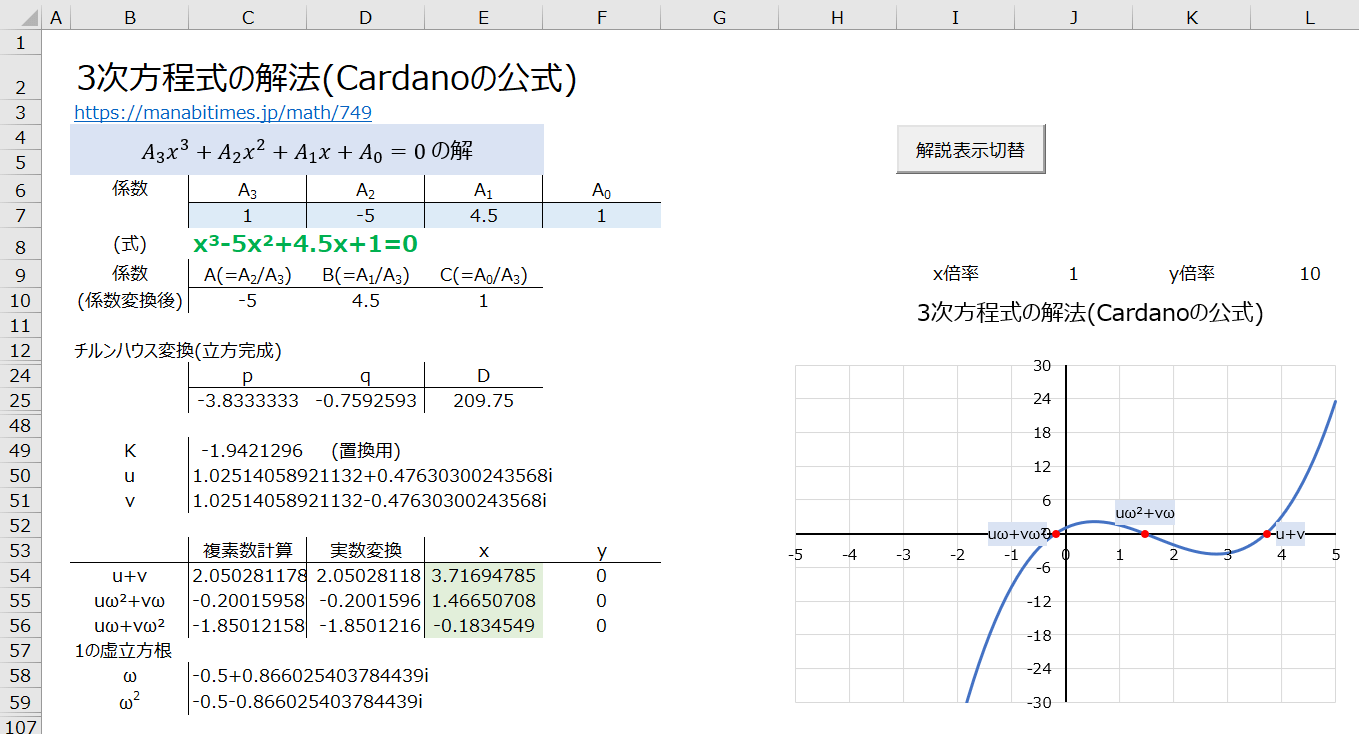This screenshot has width=1359, height=734.
Task: Select row 25 header
Action: pos(20,401)
